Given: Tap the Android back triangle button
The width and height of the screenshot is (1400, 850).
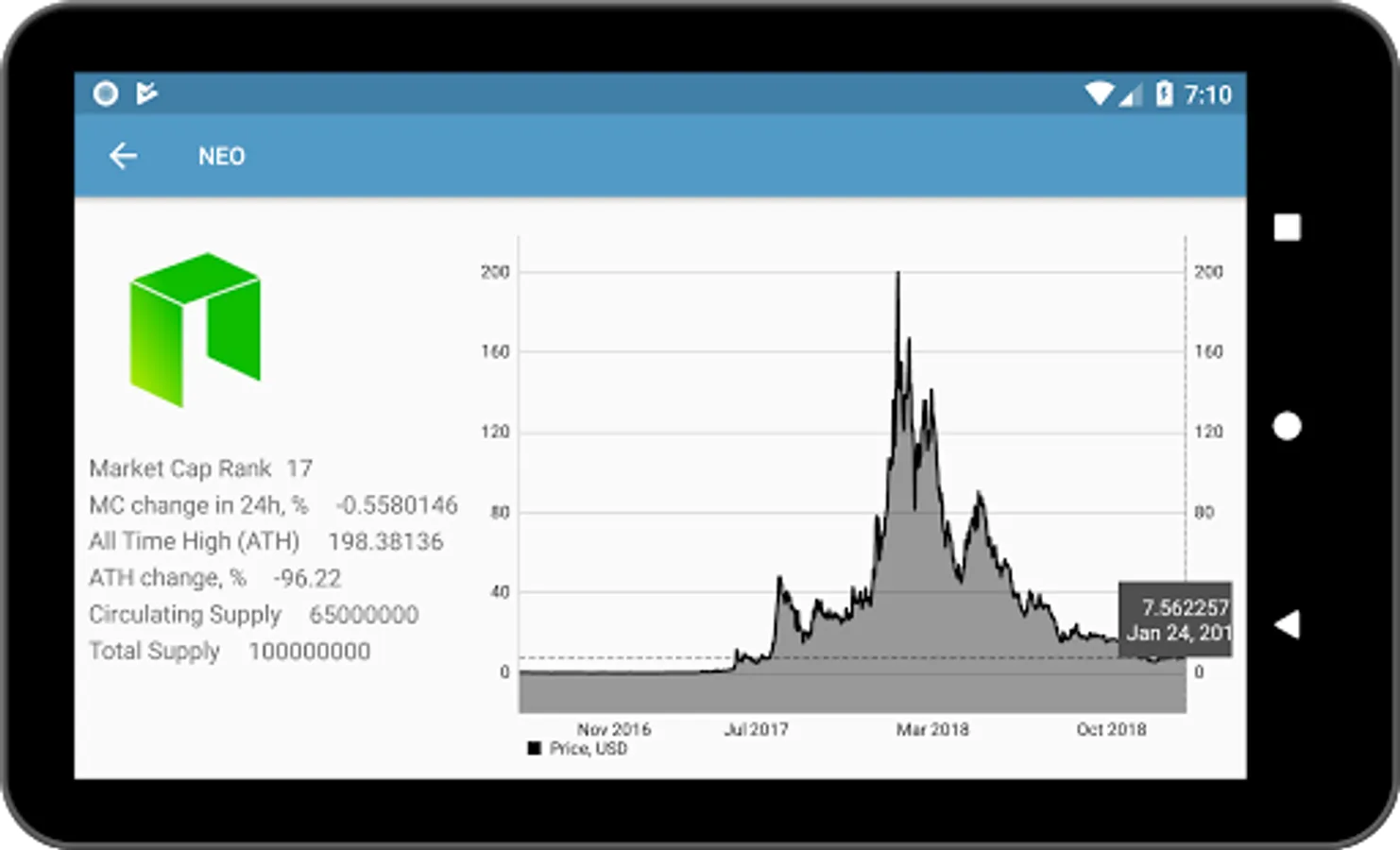Looking at the screenshot, I should click(1287, 624).
